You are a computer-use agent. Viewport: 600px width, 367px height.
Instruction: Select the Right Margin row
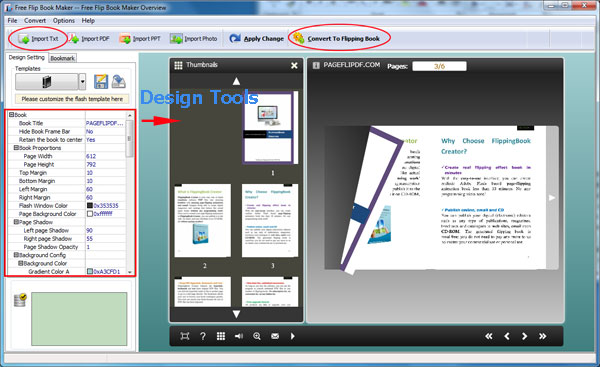coord(67,197)
